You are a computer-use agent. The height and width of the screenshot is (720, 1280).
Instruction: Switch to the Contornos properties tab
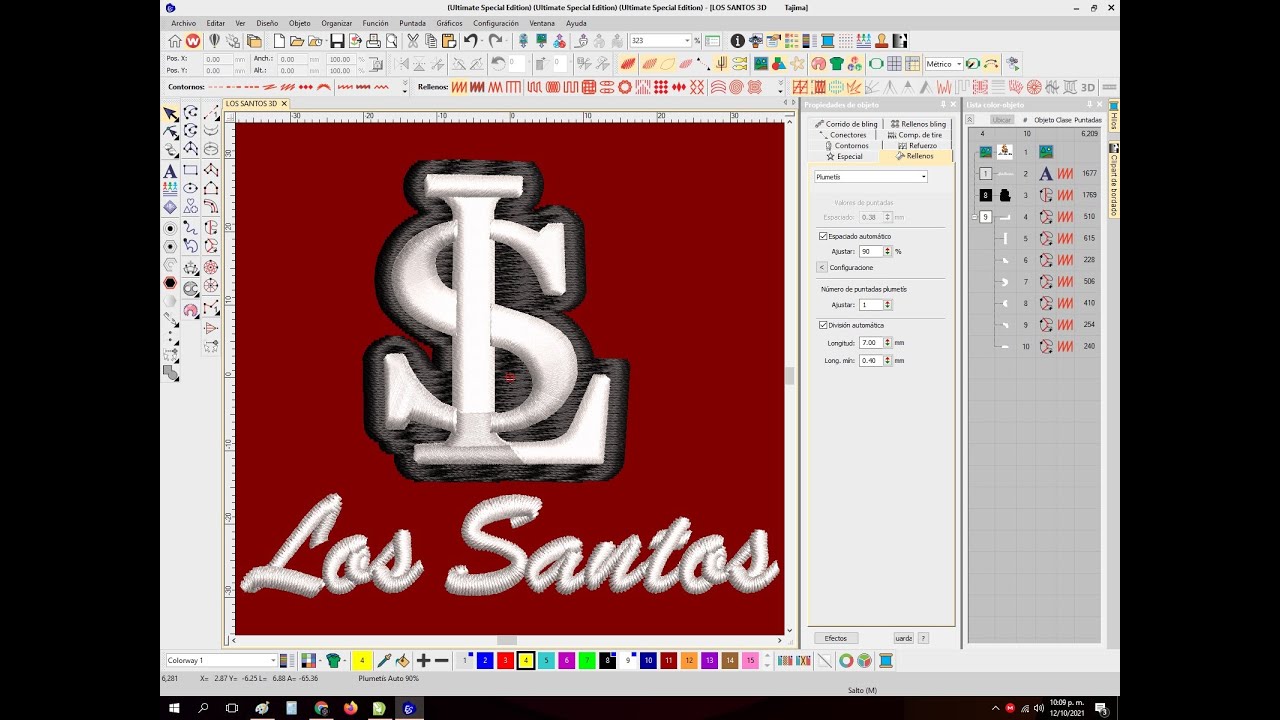pyautogui.click(x=846, y=146)
